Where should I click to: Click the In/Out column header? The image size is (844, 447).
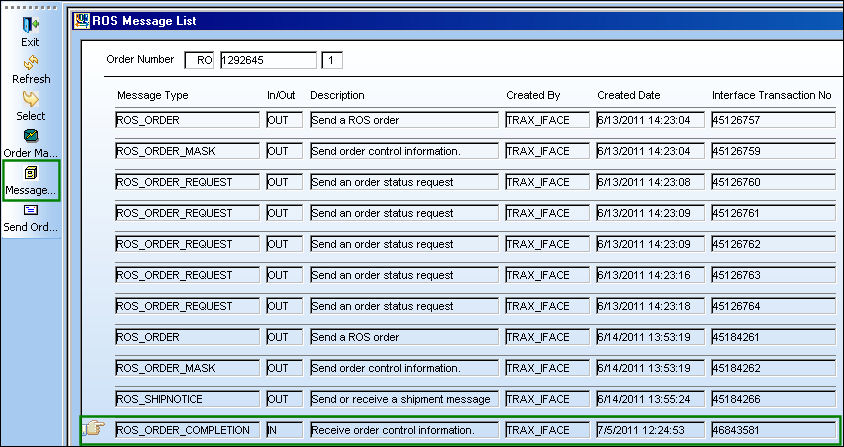coord(281,95)
